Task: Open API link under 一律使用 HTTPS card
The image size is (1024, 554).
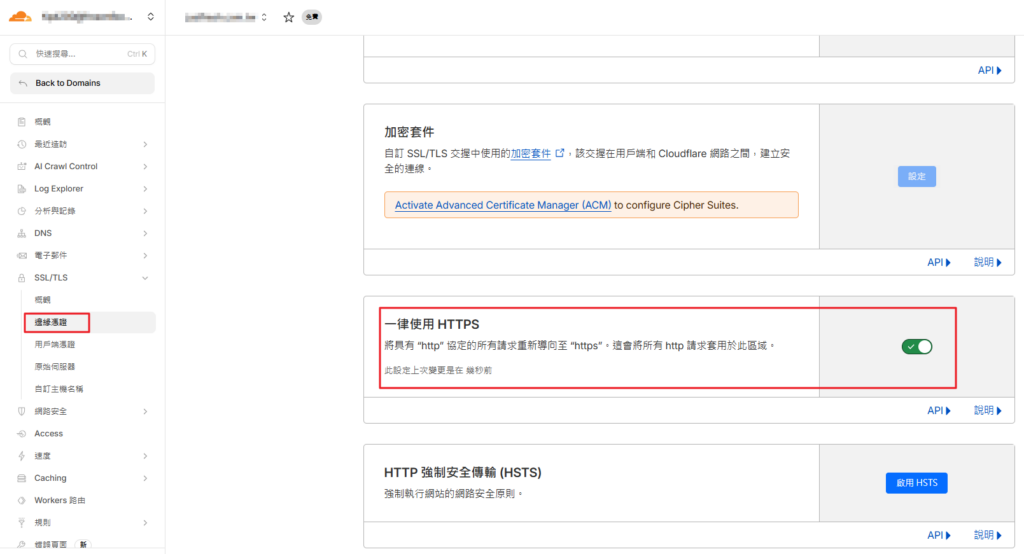Action: pos(938,410)
